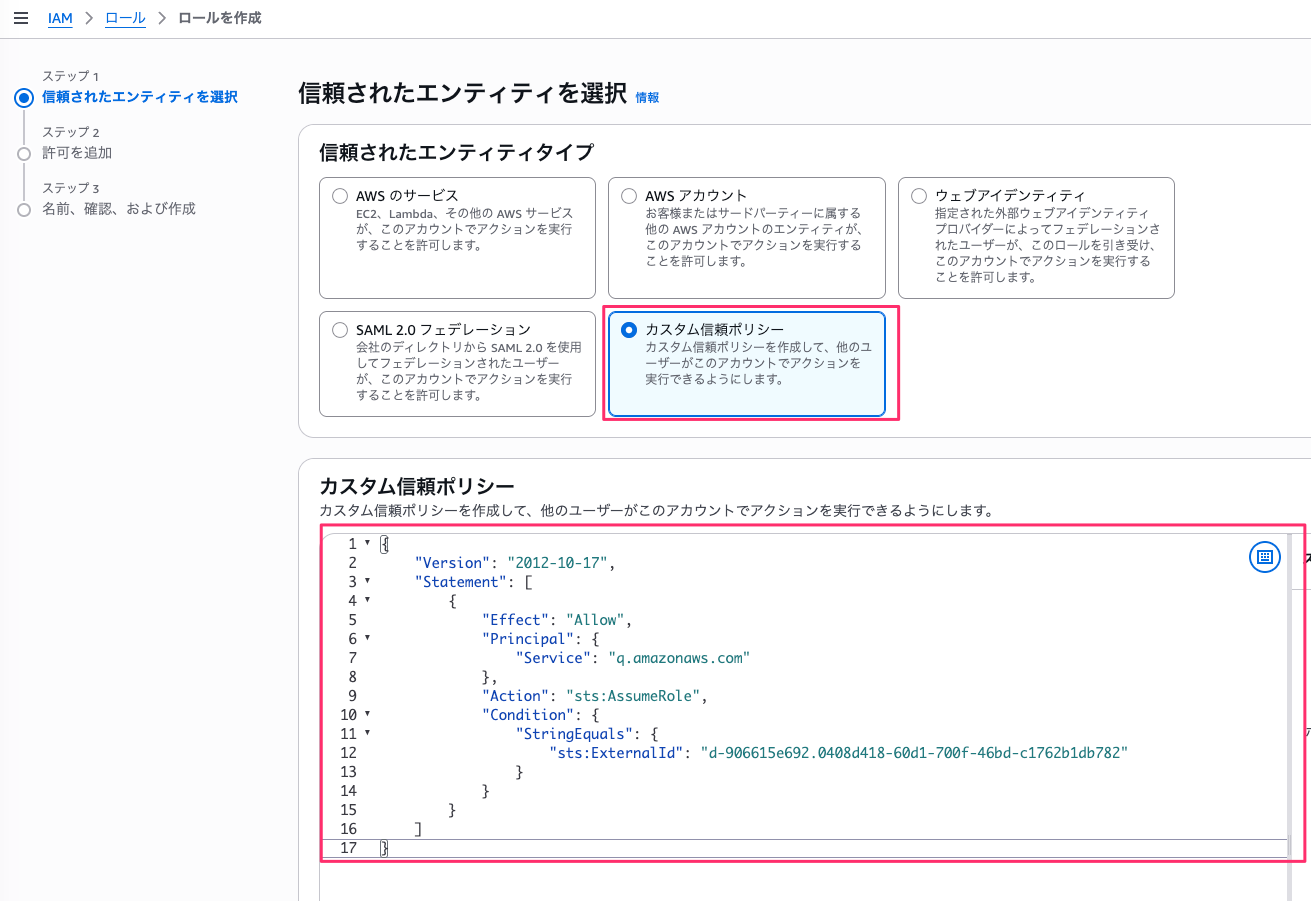The height and width of the screenshot is (901, 1311).
Task: Click the "2012-10-17" version value
Action: pos(557,562)
